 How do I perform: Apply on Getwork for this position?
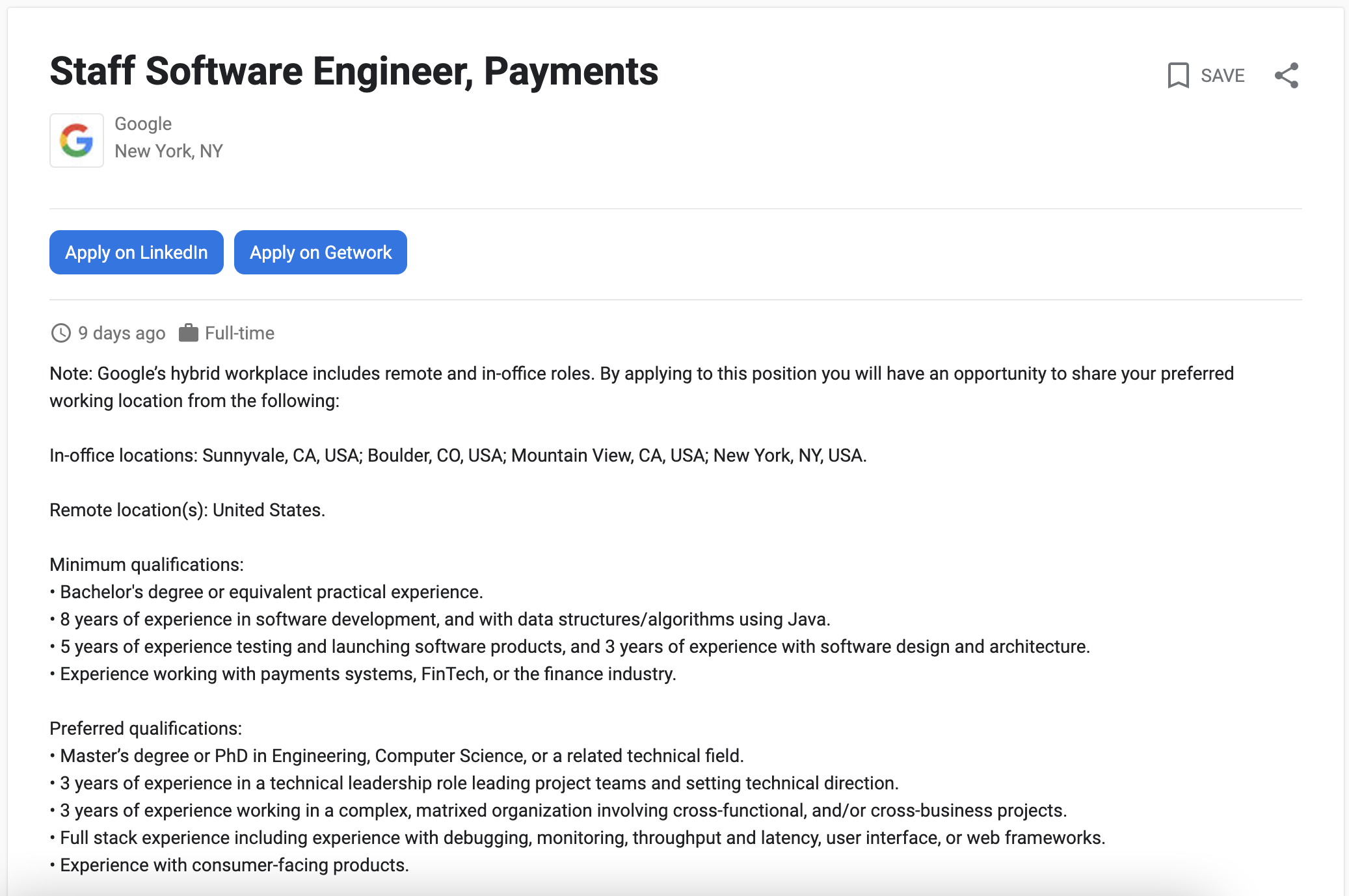pos(321,252)
